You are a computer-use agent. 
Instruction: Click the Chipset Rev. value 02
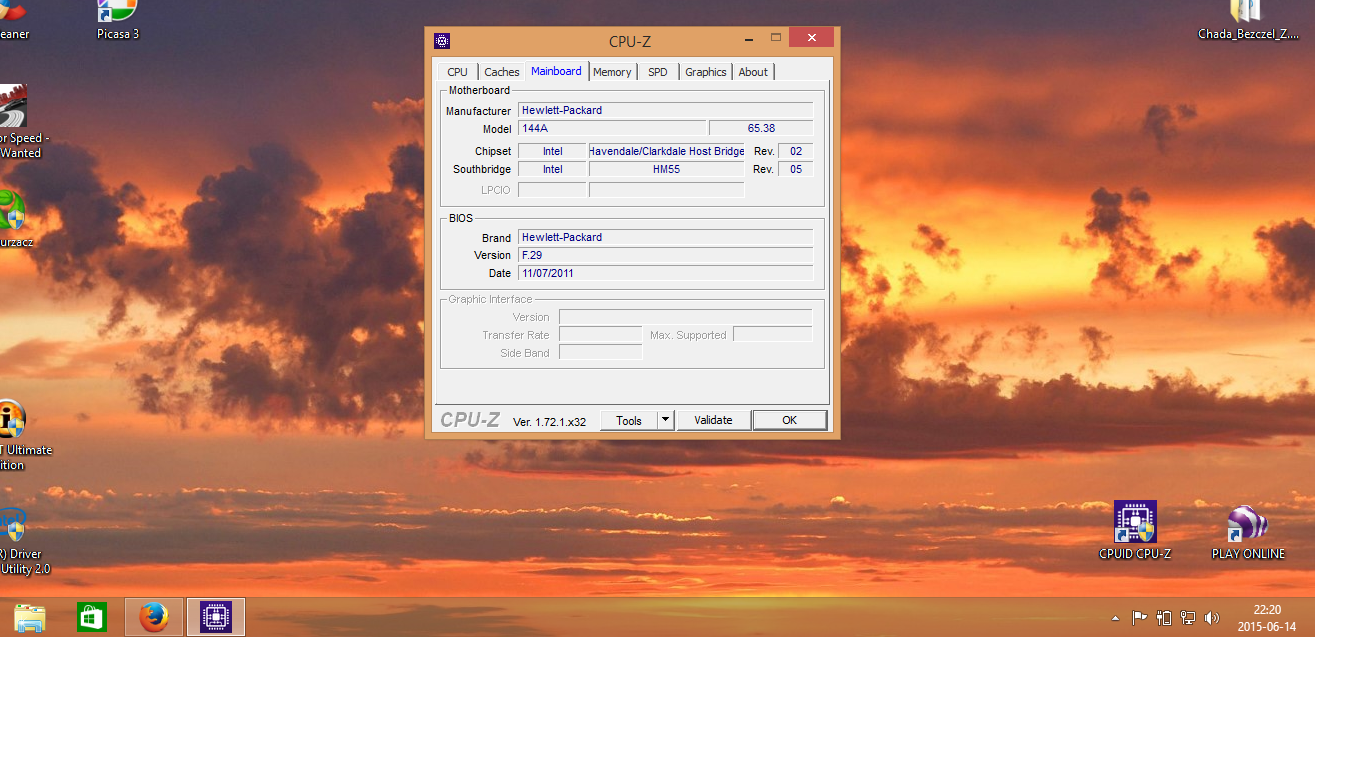(796, 151)
